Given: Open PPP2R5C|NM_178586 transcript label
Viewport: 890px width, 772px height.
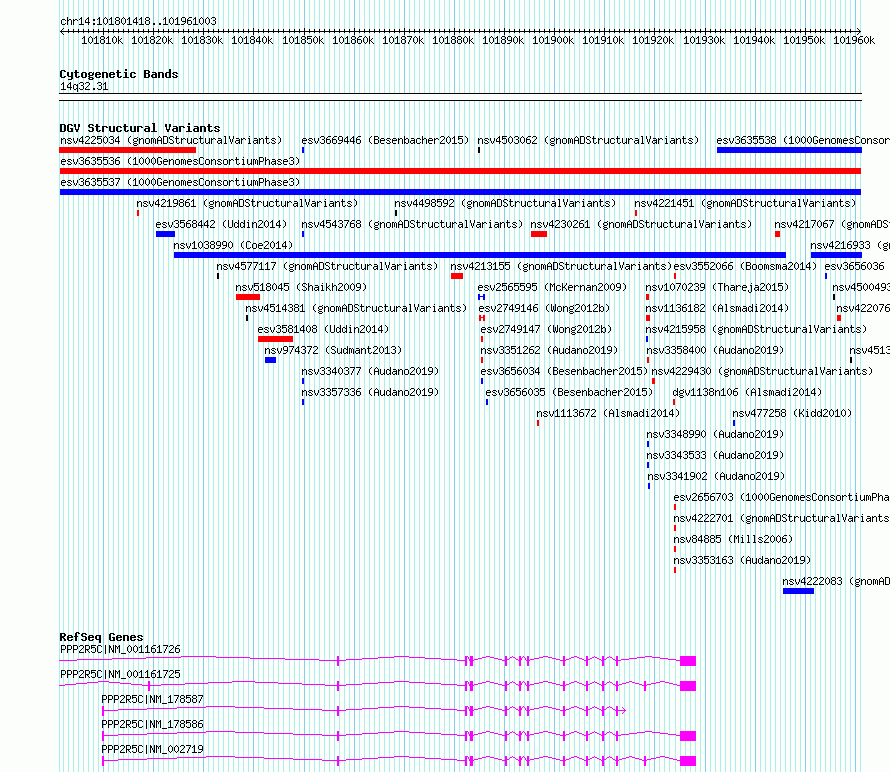Looking at the screenshot, I should [x=152, y=724].
